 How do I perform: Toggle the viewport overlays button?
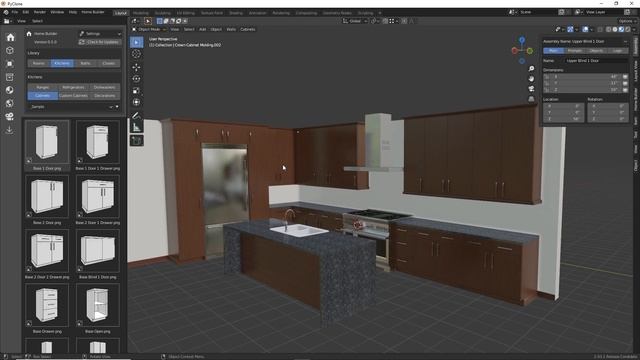tap(585, 29)
